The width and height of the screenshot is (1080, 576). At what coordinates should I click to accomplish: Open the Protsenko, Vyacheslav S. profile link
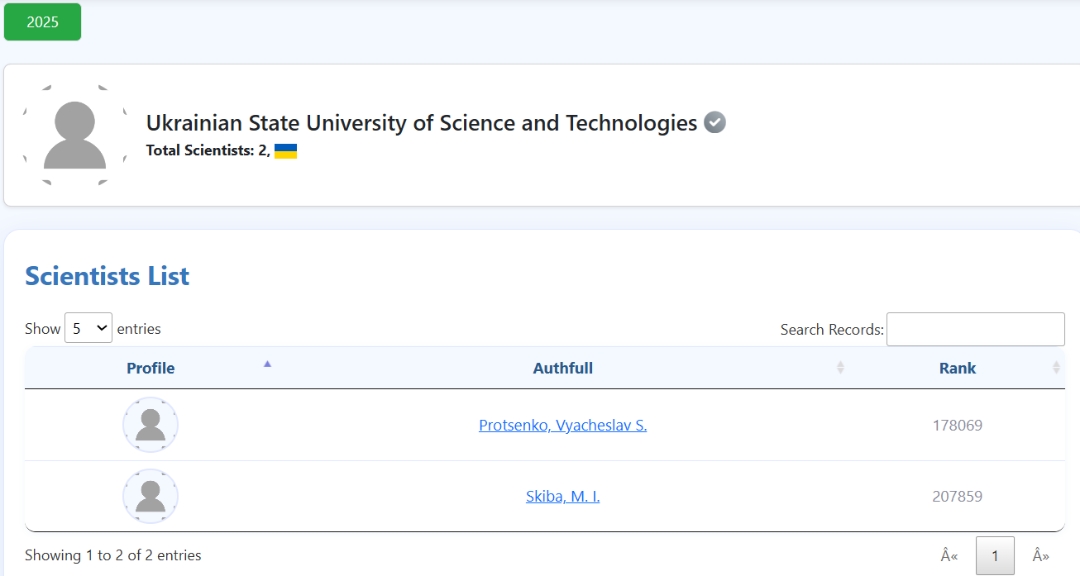[x=562, y=425]
